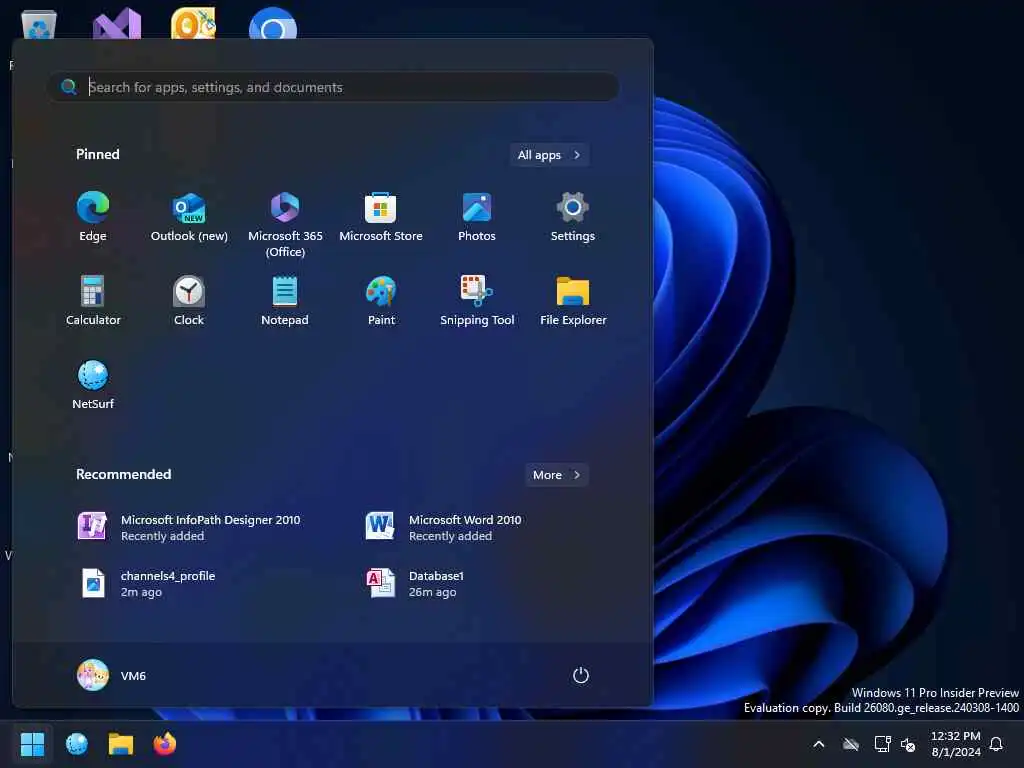Click the search box for apps and documents
This screenshot has width=1024, height=768.
coord(334,87)
